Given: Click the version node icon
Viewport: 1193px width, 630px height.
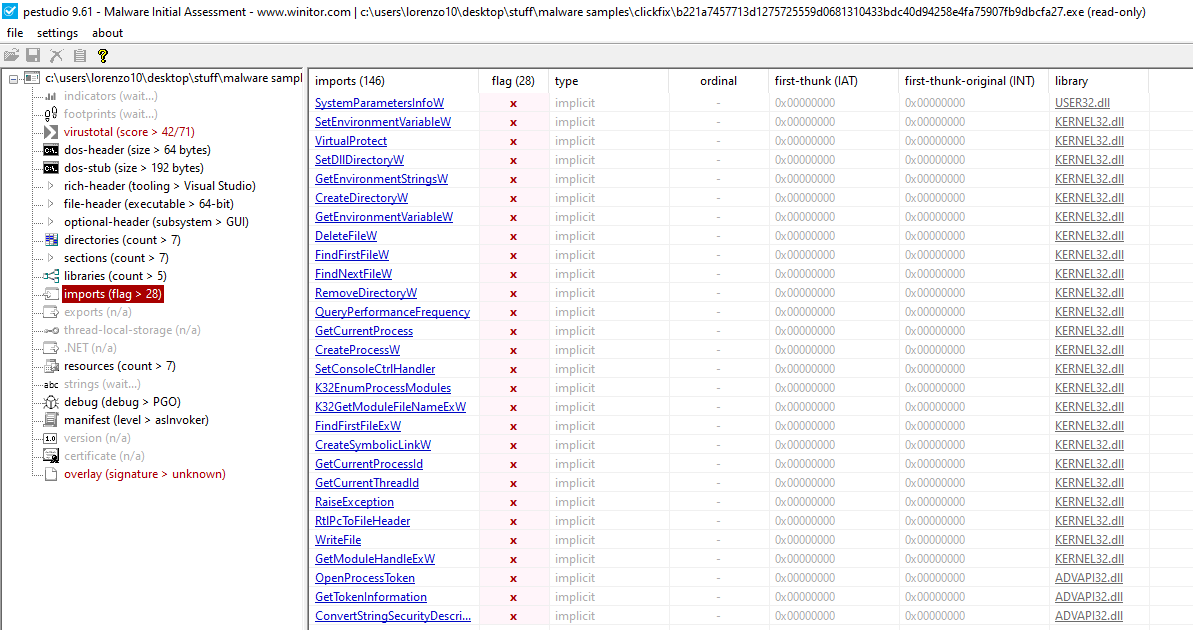Looking at the screenshot, I should [x=51, y=438].
